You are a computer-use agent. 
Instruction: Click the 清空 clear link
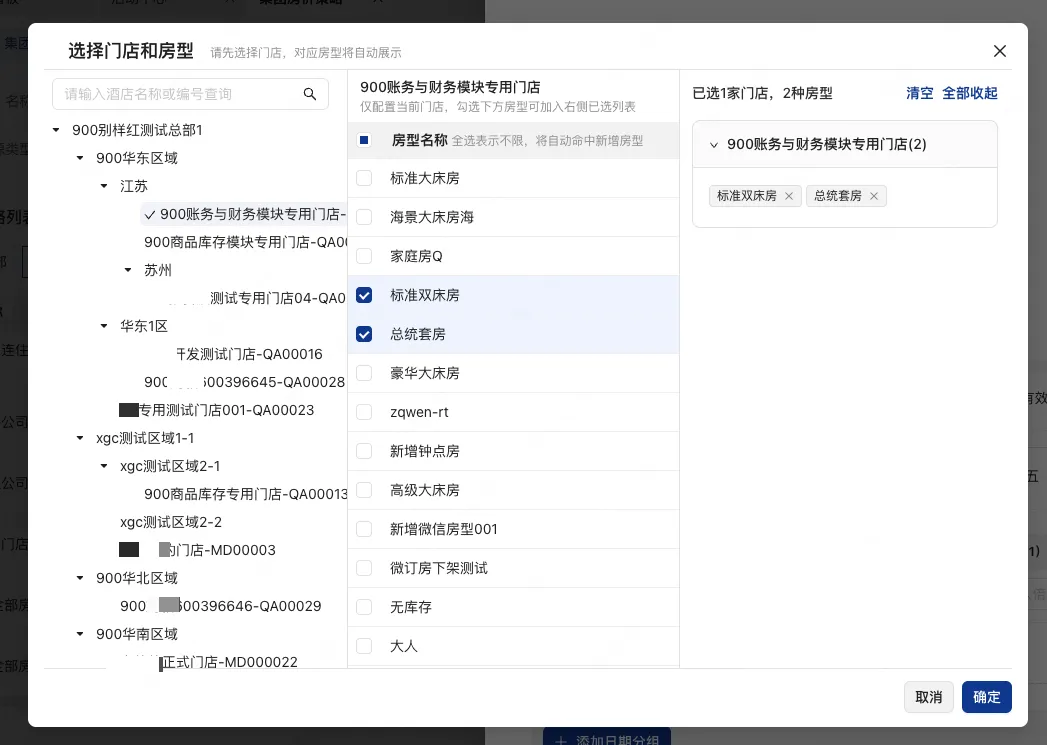[919, 93]
